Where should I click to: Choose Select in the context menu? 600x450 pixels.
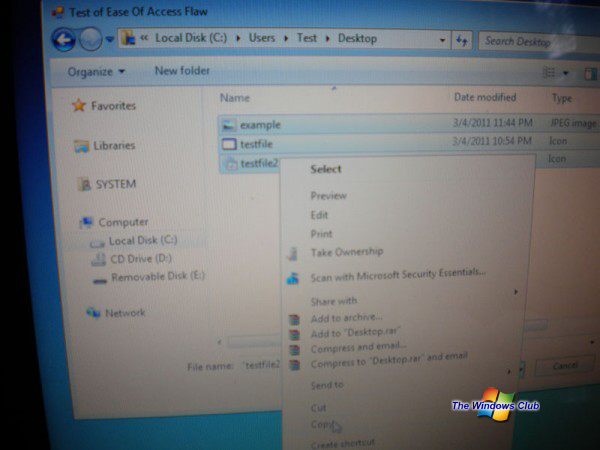326,169
